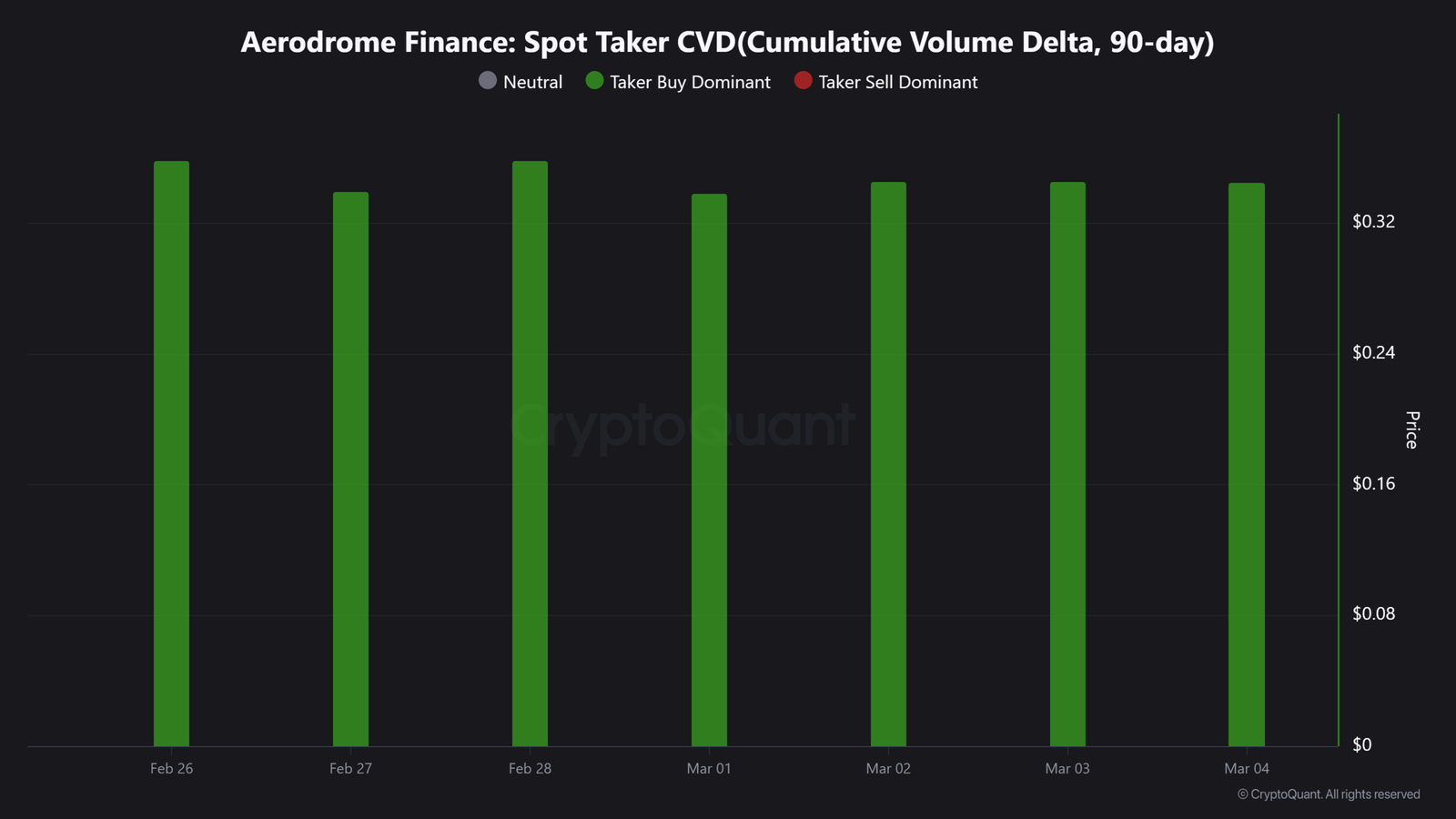Click the Feb 26 date axis label
Image resolution: width=1456 pixels, height=819 pixels.
171,769
